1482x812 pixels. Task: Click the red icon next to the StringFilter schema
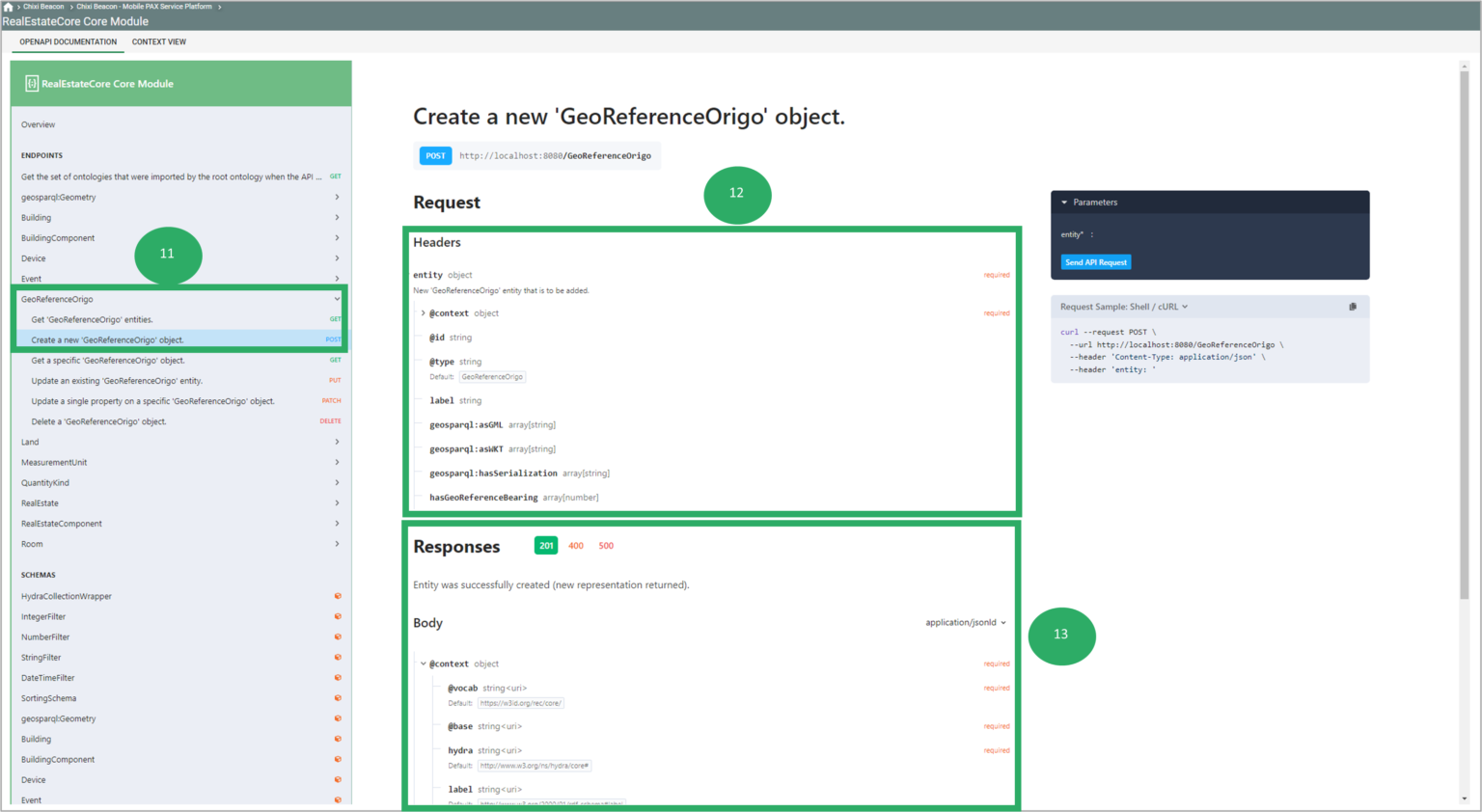(338, 657)
